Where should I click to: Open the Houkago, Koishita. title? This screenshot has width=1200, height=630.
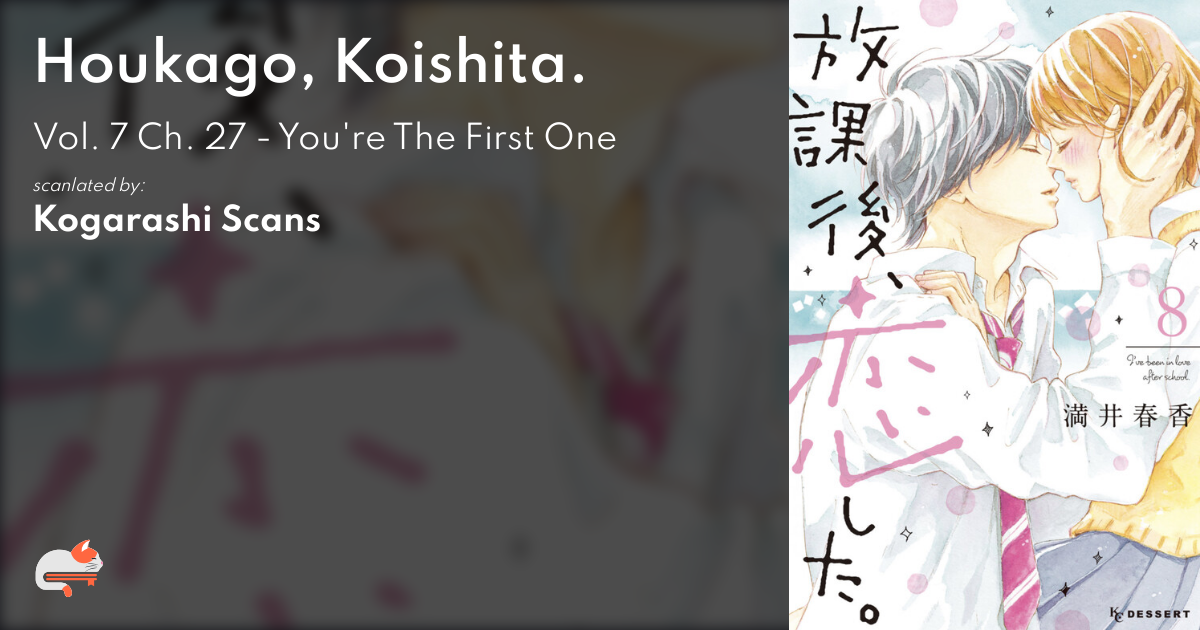[x=311, y=64]
